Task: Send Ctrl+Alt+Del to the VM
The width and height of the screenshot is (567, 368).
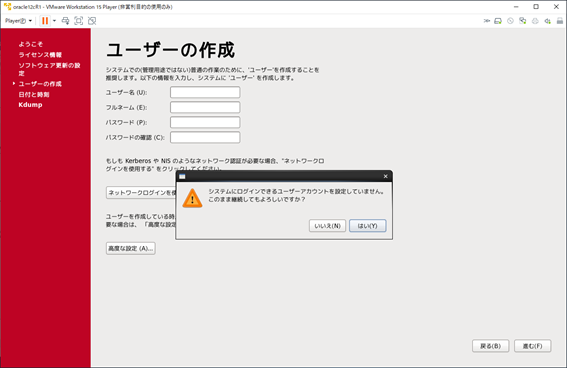Action: tap(65, 21)
